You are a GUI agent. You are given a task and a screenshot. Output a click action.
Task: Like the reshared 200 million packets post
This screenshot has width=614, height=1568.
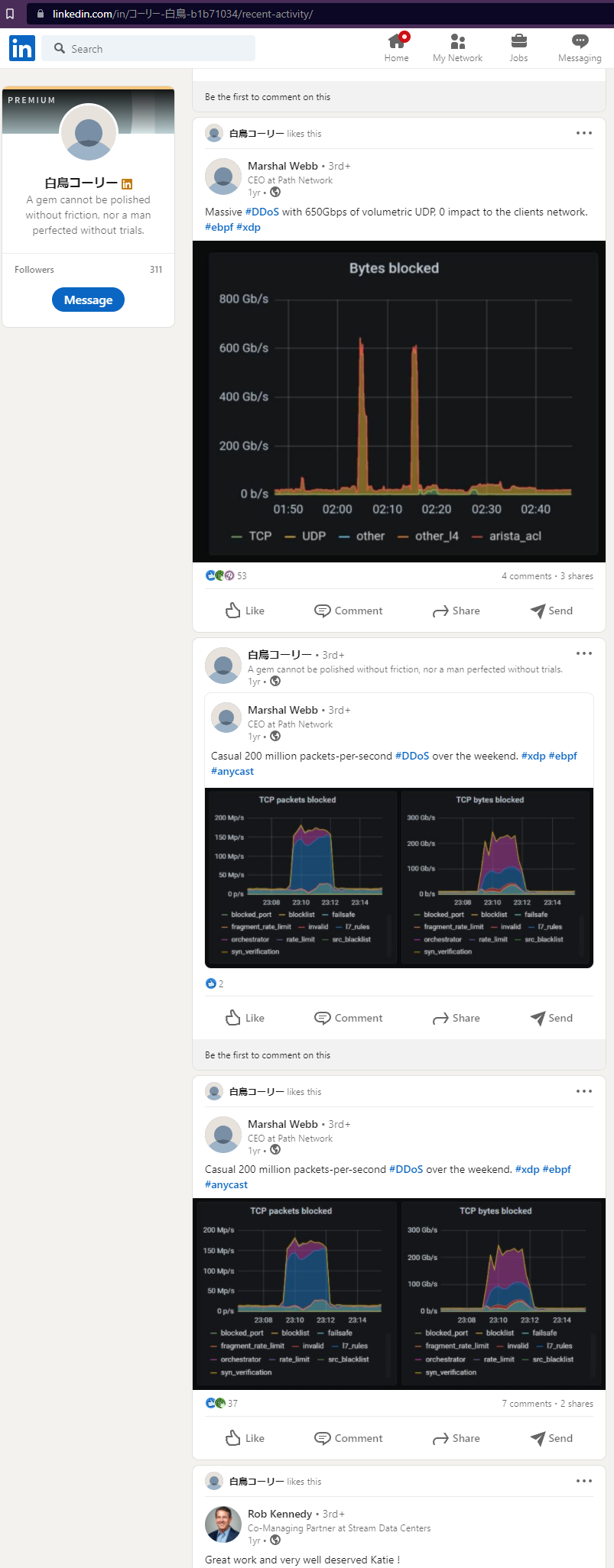point(245,1018)
